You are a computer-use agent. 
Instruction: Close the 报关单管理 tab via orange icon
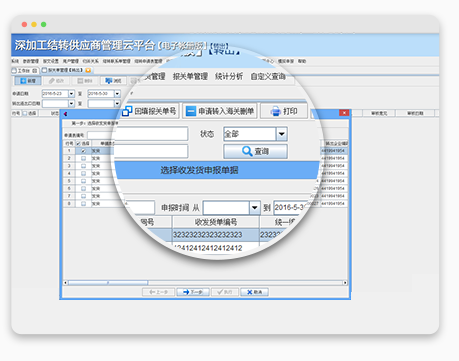[88, 70]
